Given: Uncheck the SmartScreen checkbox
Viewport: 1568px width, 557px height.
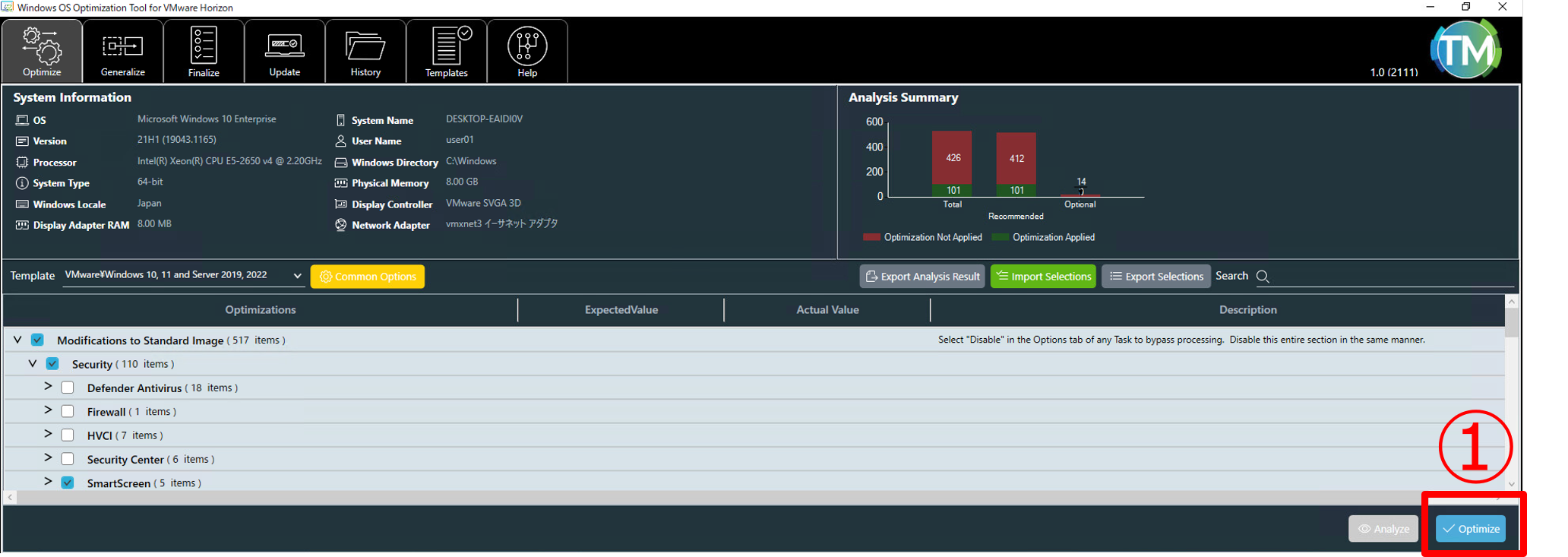Looking at the screenshot, I should click(x=68, y=483).
